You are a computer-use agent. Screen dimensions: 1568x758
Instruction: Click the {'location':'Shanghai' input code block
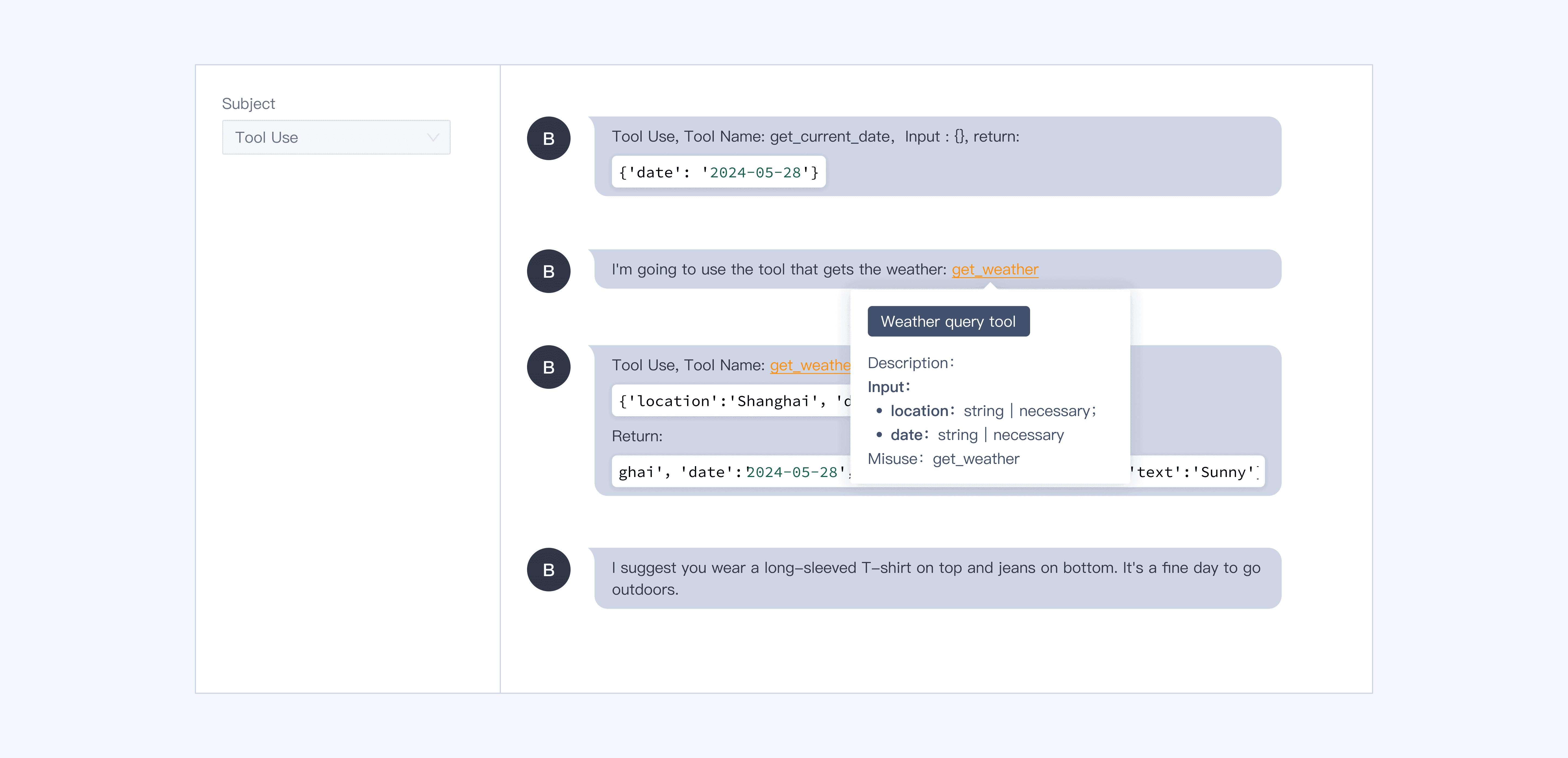click(x=730, y=401)
